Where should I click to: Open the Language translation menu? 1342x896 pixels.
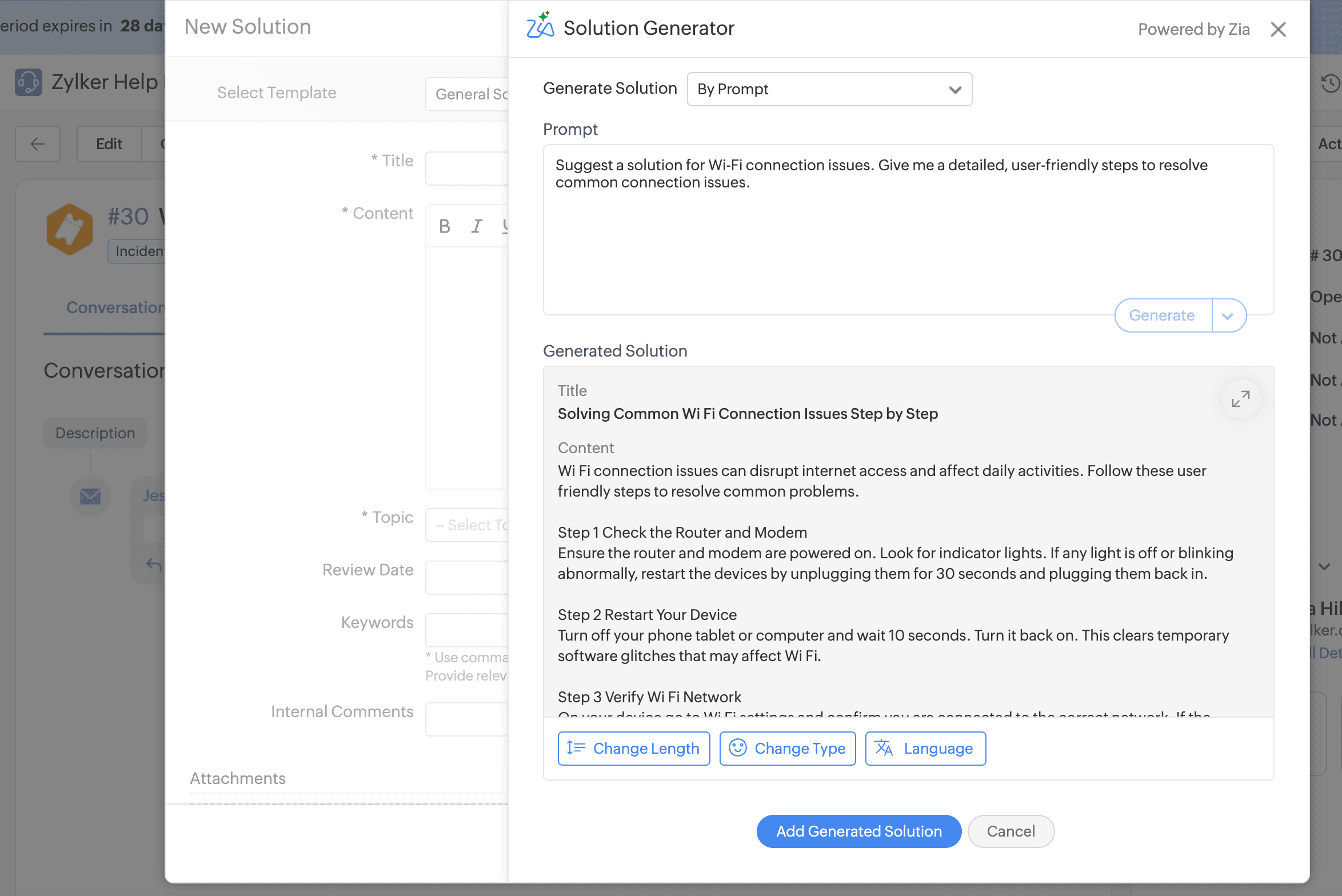(925, 748)
